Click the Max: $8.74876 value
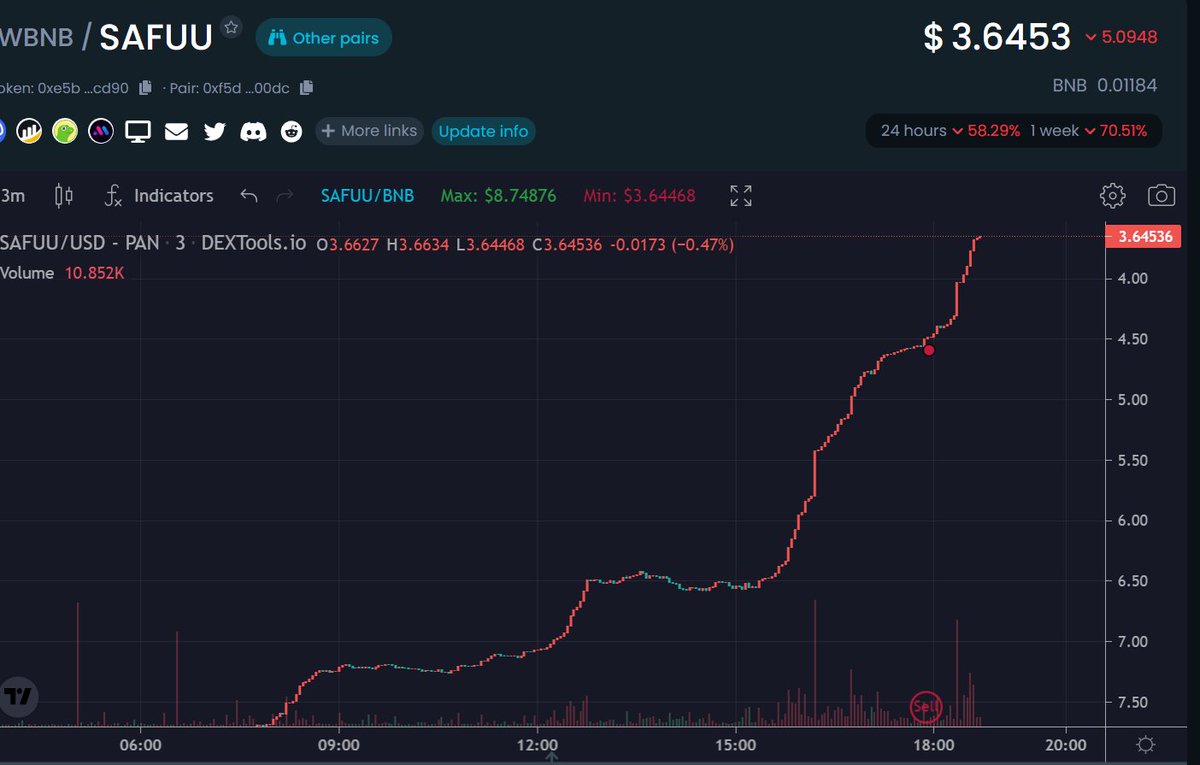Image resolution: width=1200 pixels, height=765 pixels. click(498, 195)
